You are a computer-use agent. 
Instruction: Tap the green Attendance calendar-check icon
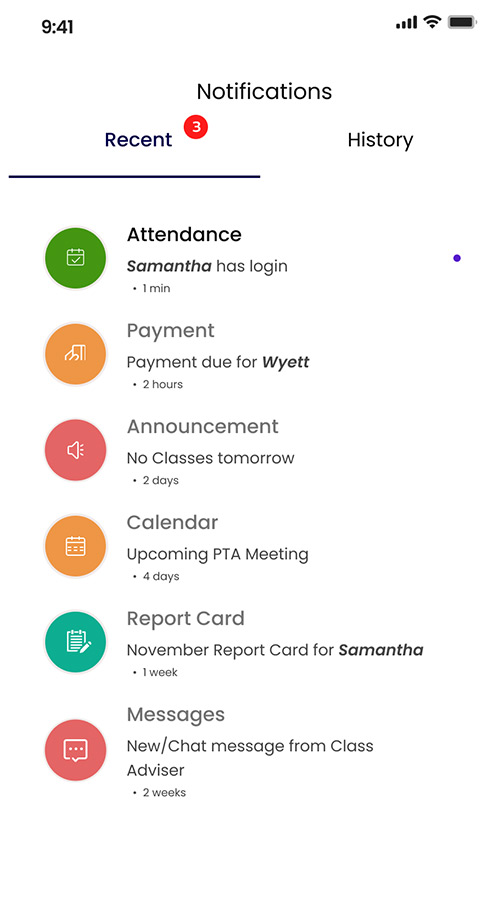(76, 258)
